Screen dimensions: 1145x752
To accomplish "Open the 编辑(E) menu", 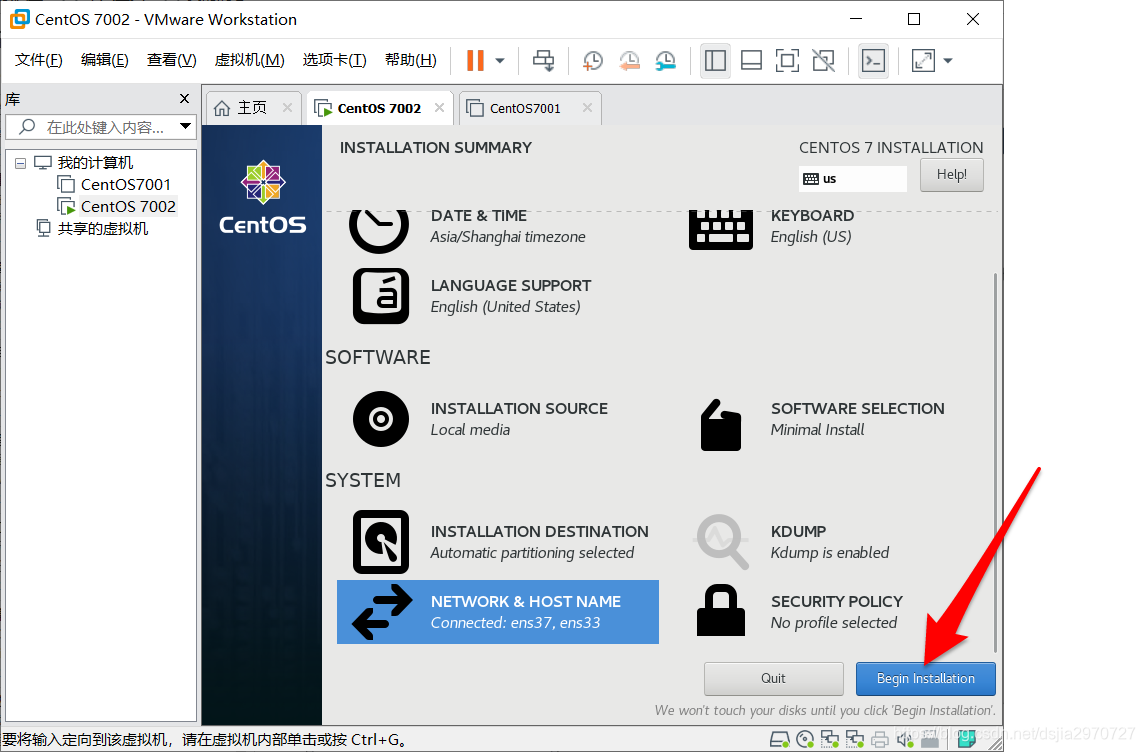I will pos(104,60).
